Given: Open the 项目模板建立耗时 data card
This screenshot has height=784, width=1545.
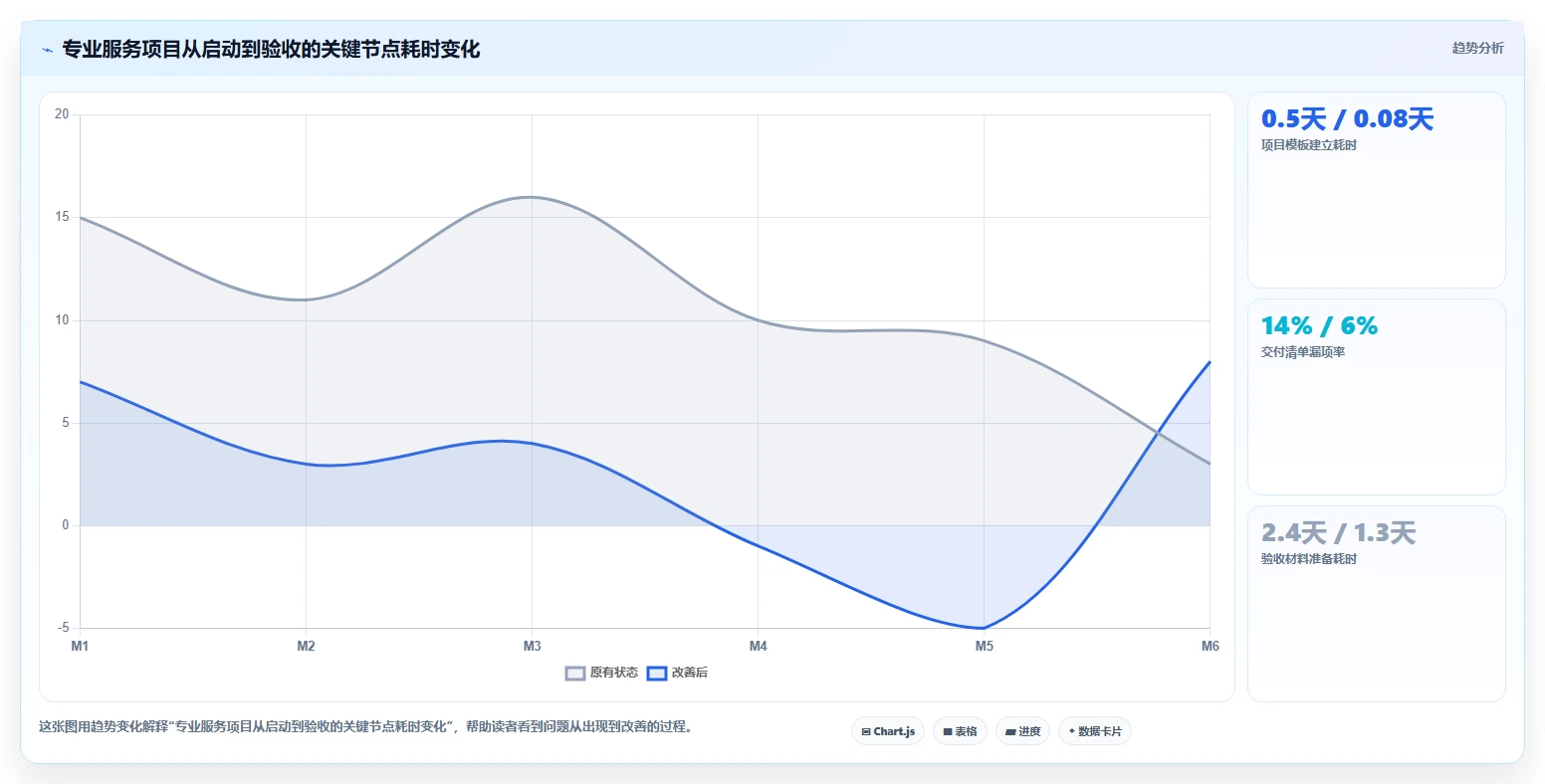Looking at the screenshot, I should tap(1376, 190).
